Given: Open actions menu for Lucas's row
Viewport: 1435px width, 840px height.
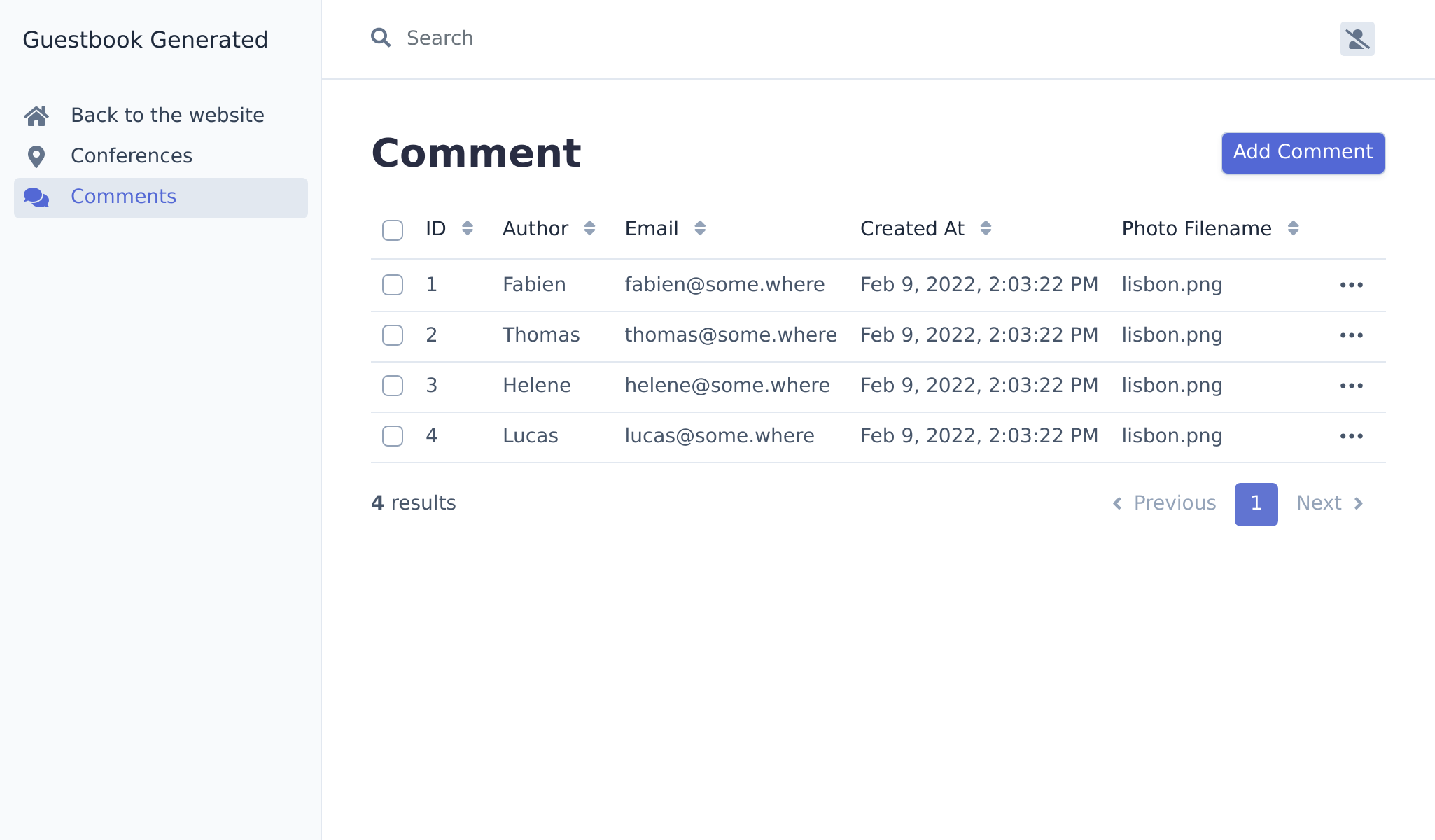Looking at the screenshot, I should point(1351,436).
